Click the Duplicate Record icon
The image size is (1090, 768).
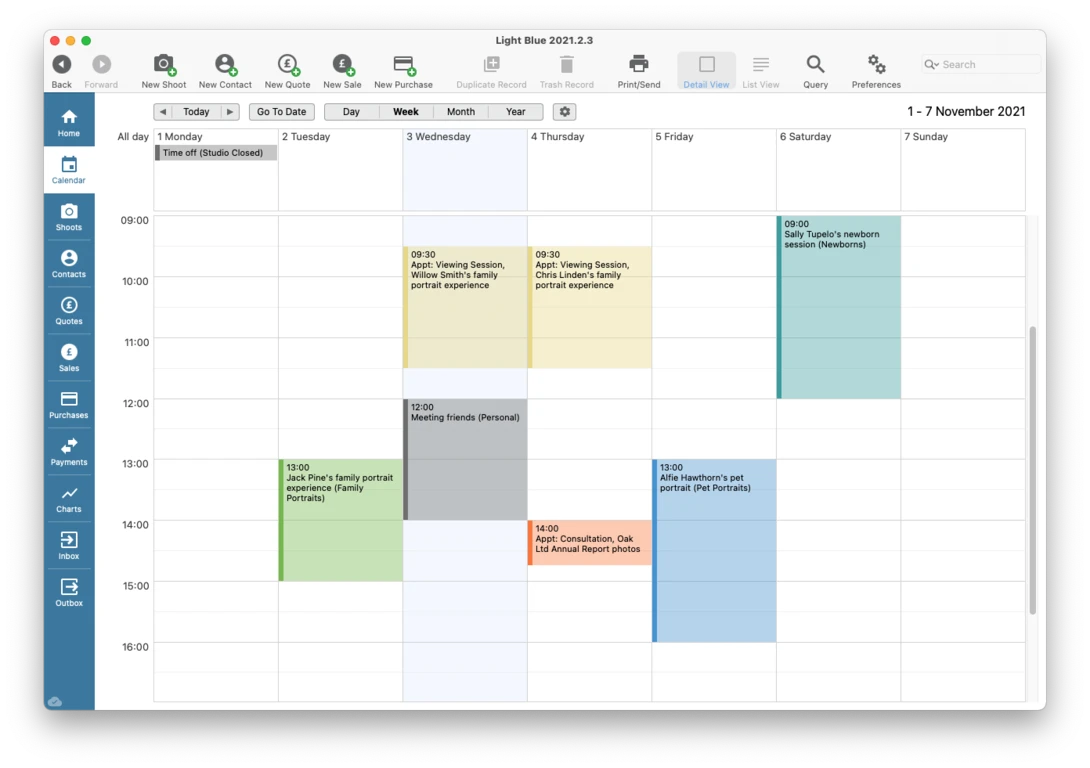tap(491, 65)
